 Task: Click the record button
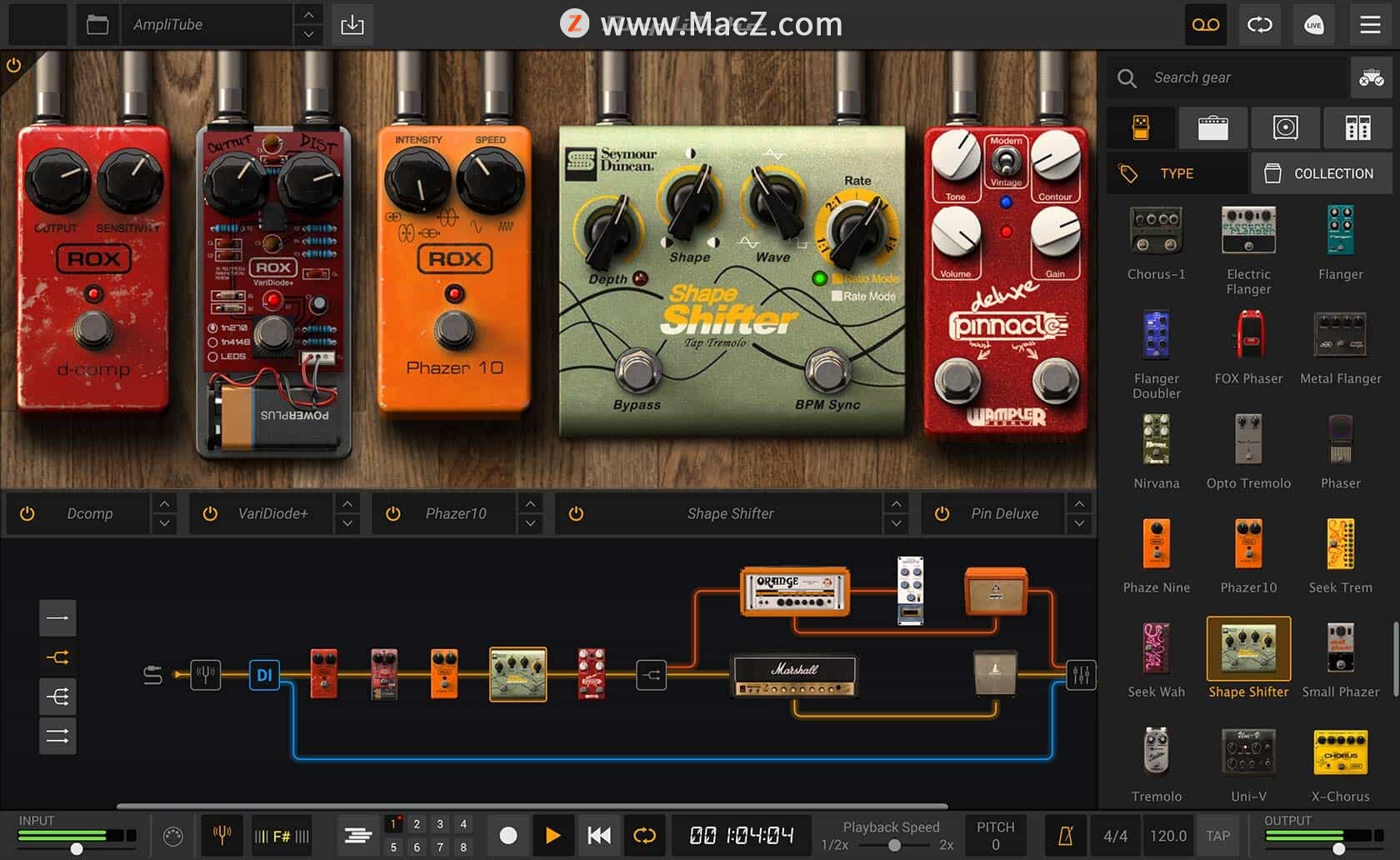(508, 835)
